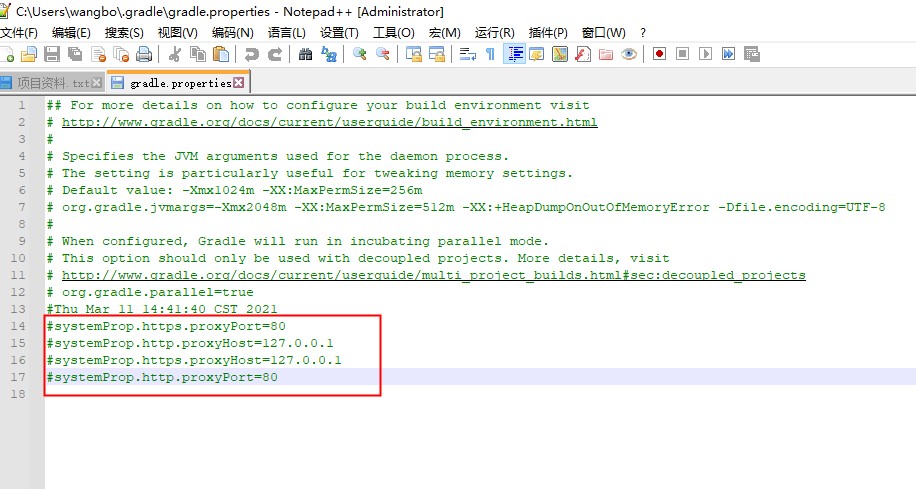Click the Save All toolbar icon

[75, 54]
